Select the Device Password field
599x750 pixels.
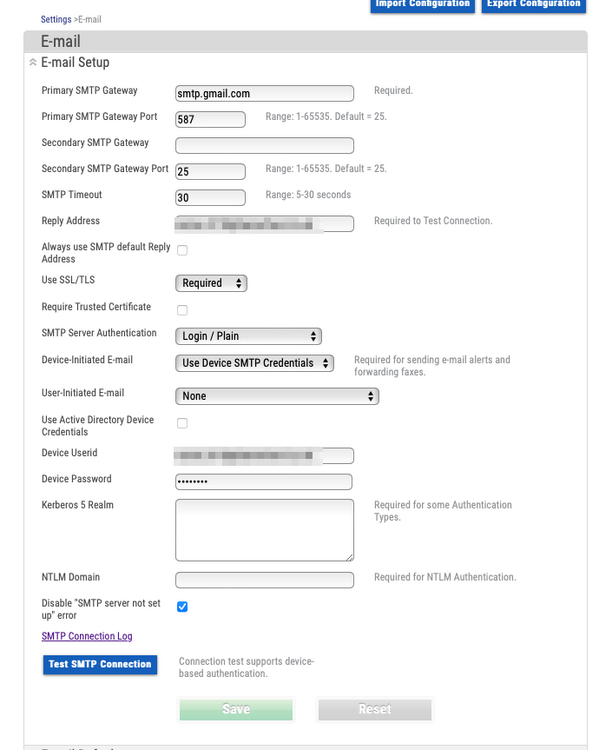(x=264, y=482)
